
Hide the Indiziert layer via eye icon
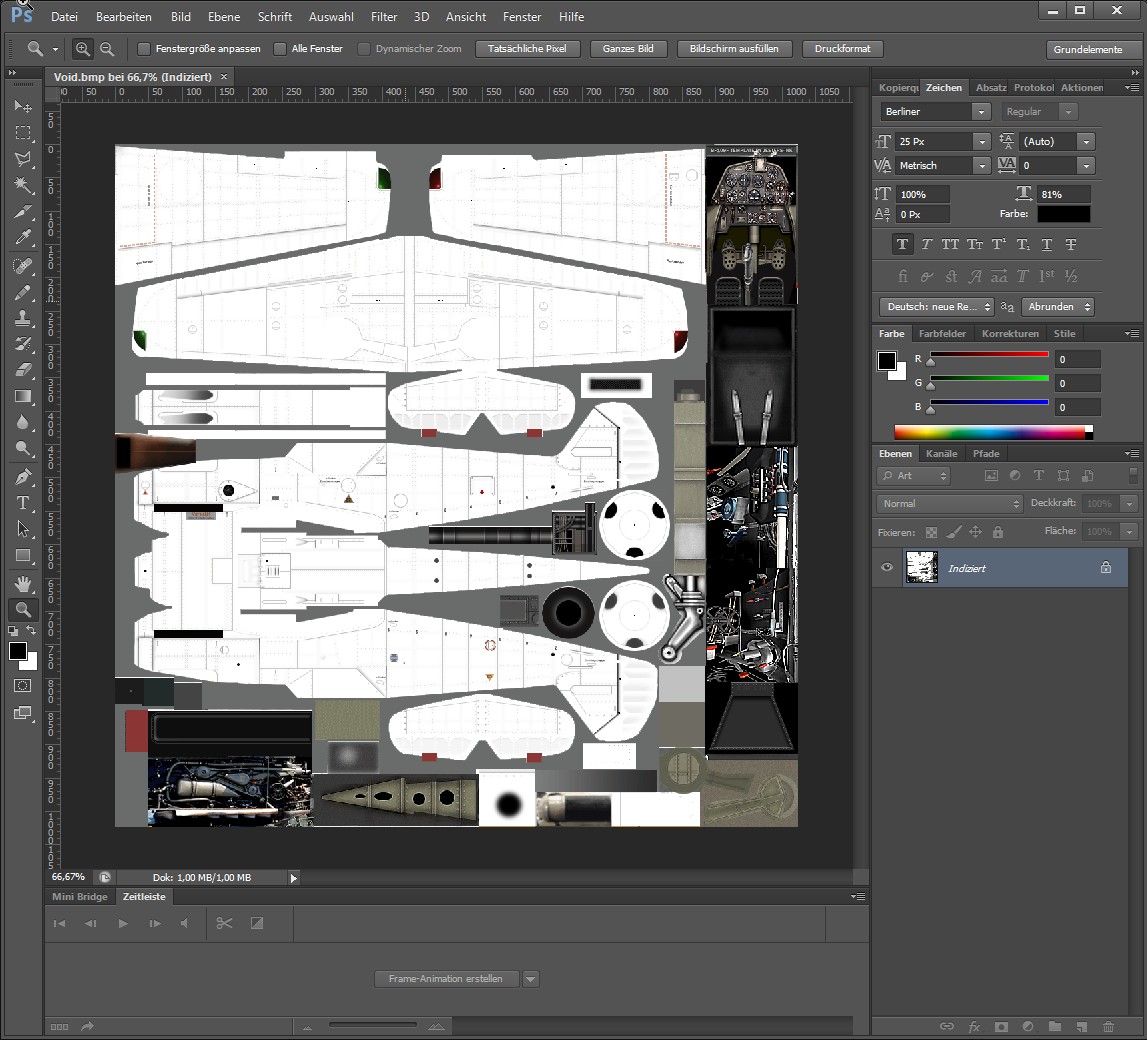886,568
